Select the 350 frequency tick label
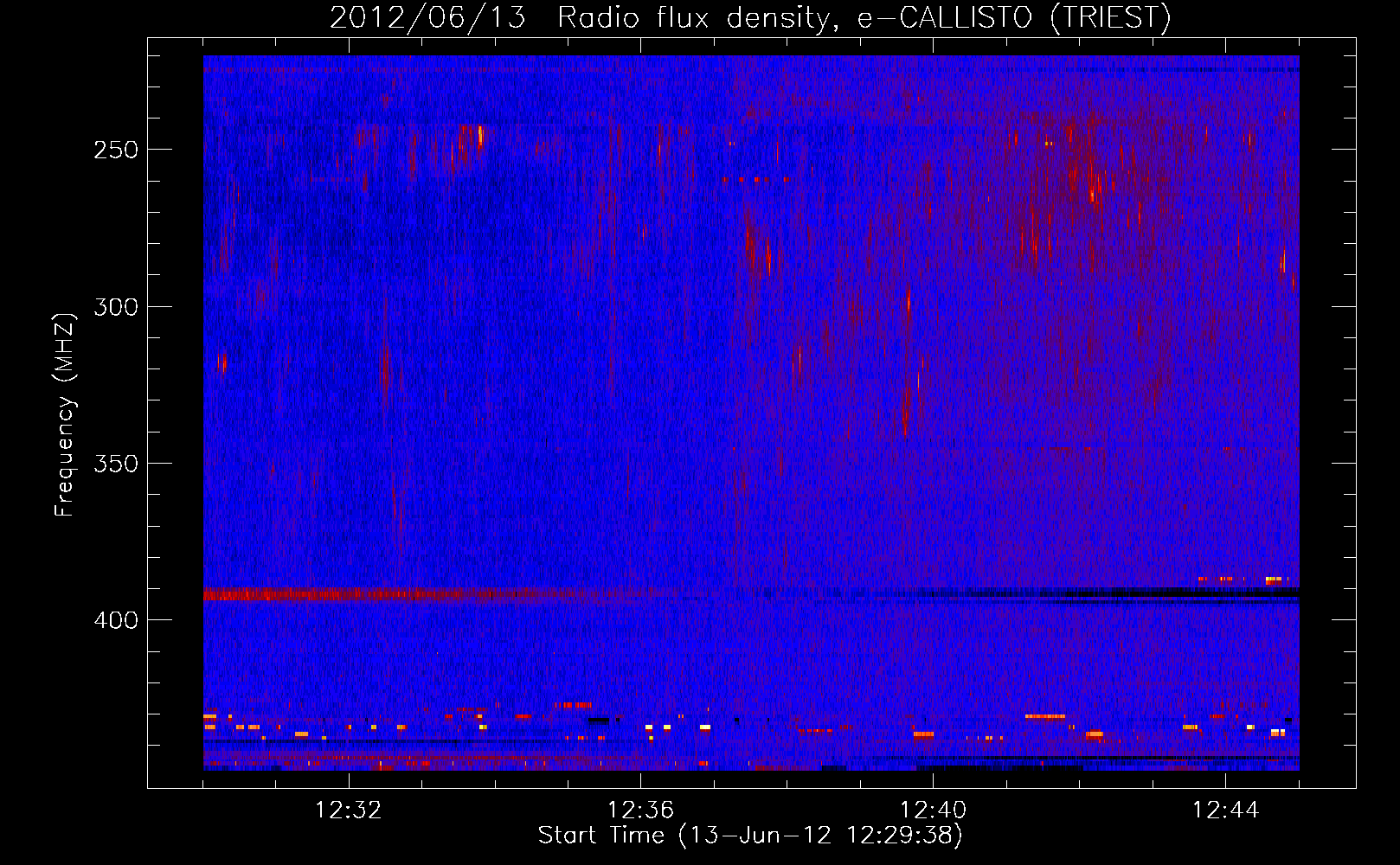 click(116, 464)
